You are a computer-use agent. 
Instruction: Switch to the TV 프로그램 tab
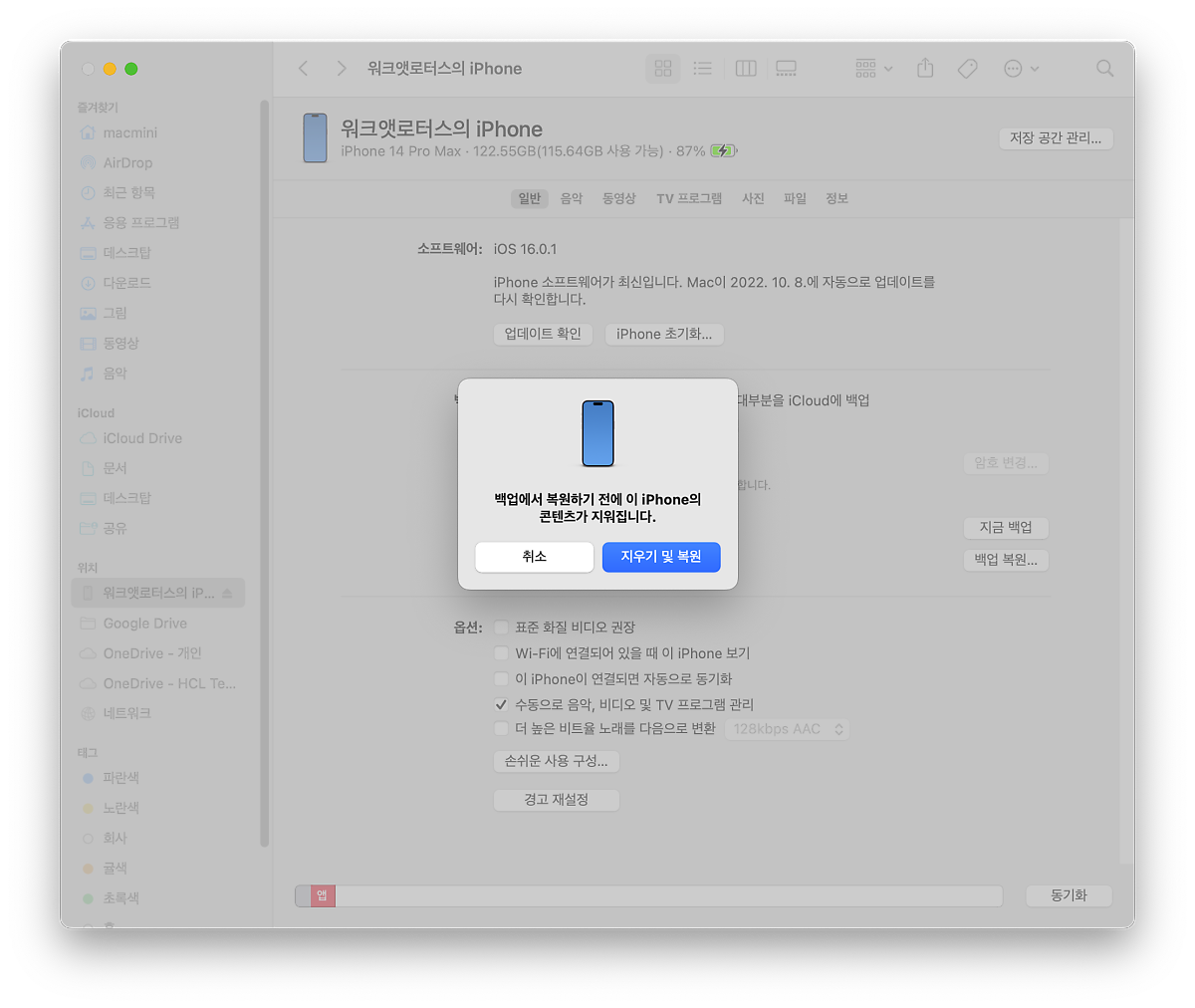pos(689,198)
